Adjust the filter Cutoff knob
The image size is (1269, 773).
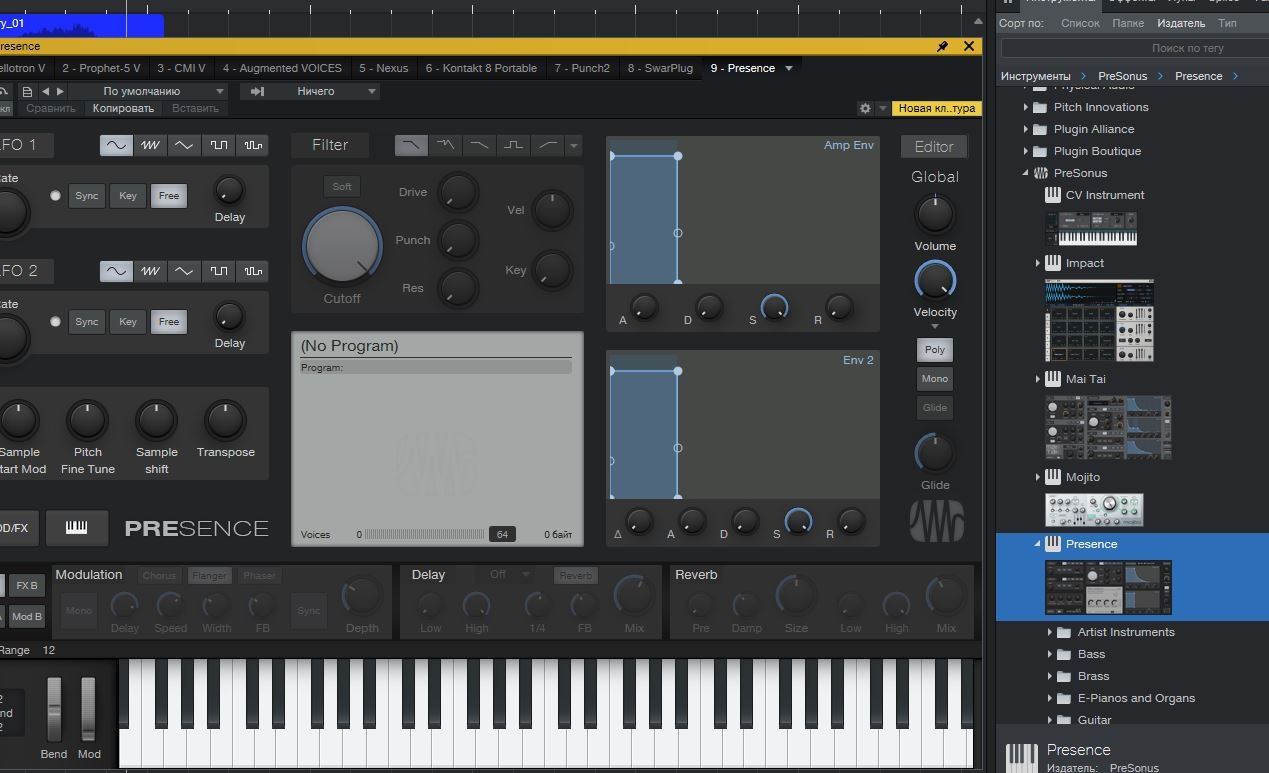(x=343, y=247)
